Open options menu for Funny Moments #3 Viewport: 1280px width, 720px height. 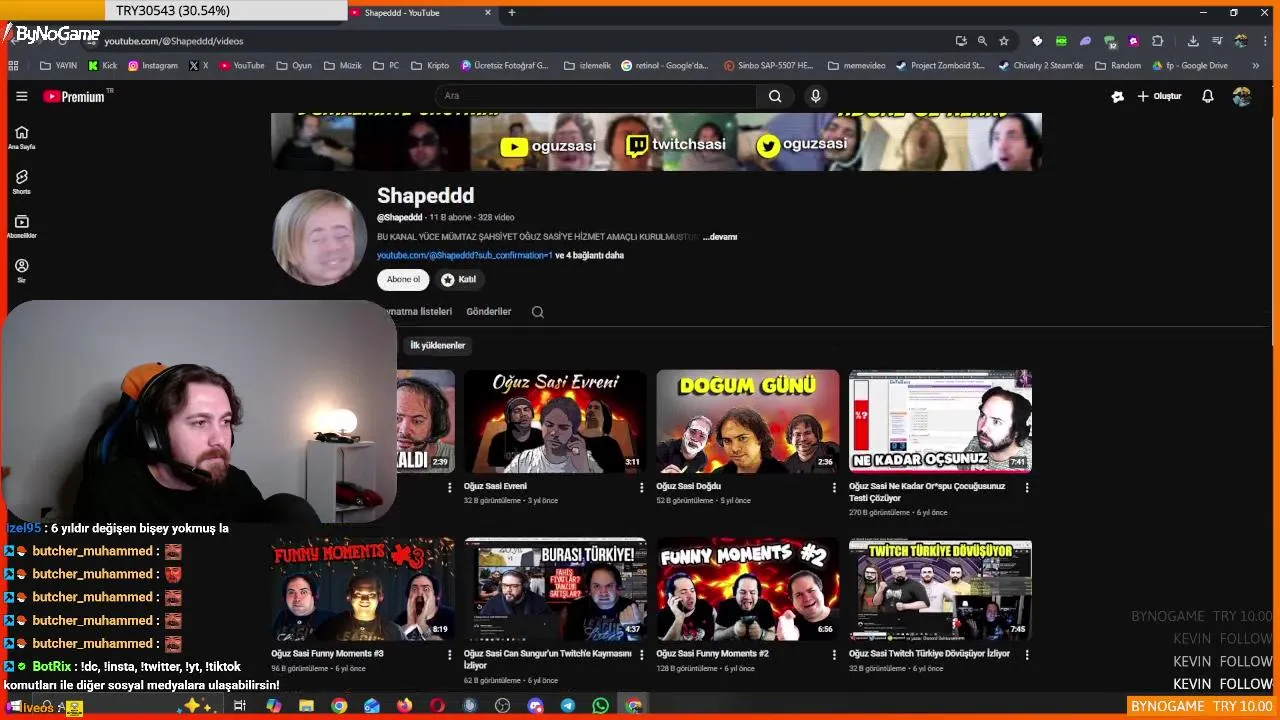[449, 654]
